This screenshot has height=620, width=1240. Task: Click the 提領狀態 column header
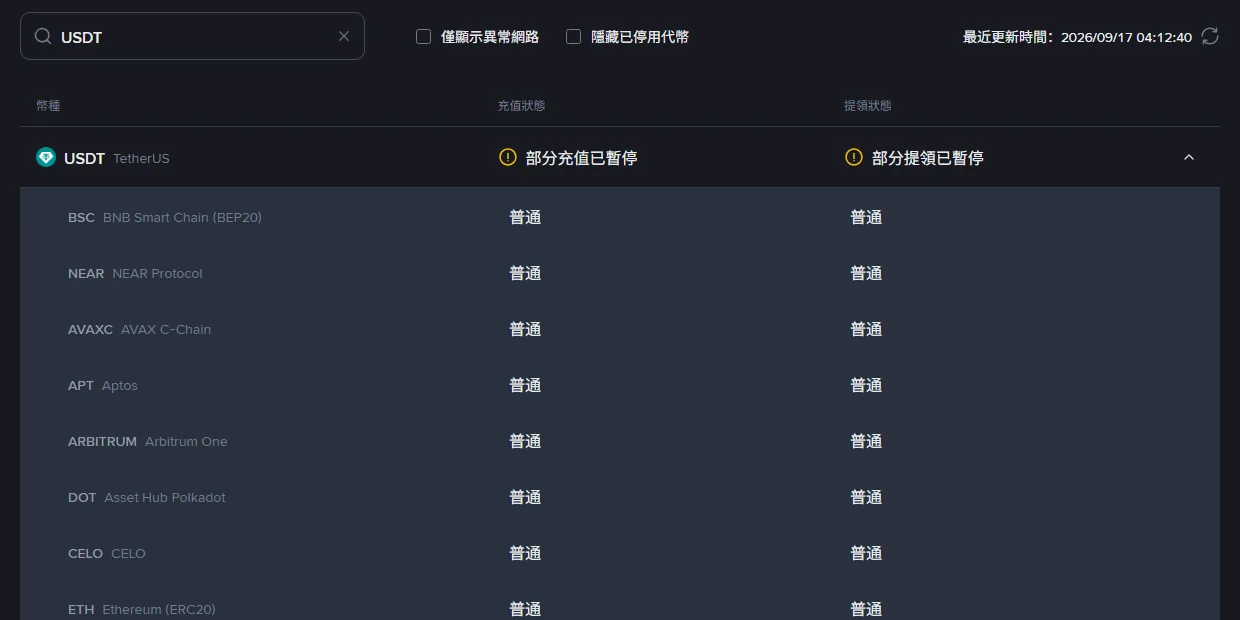pos(867,105)
